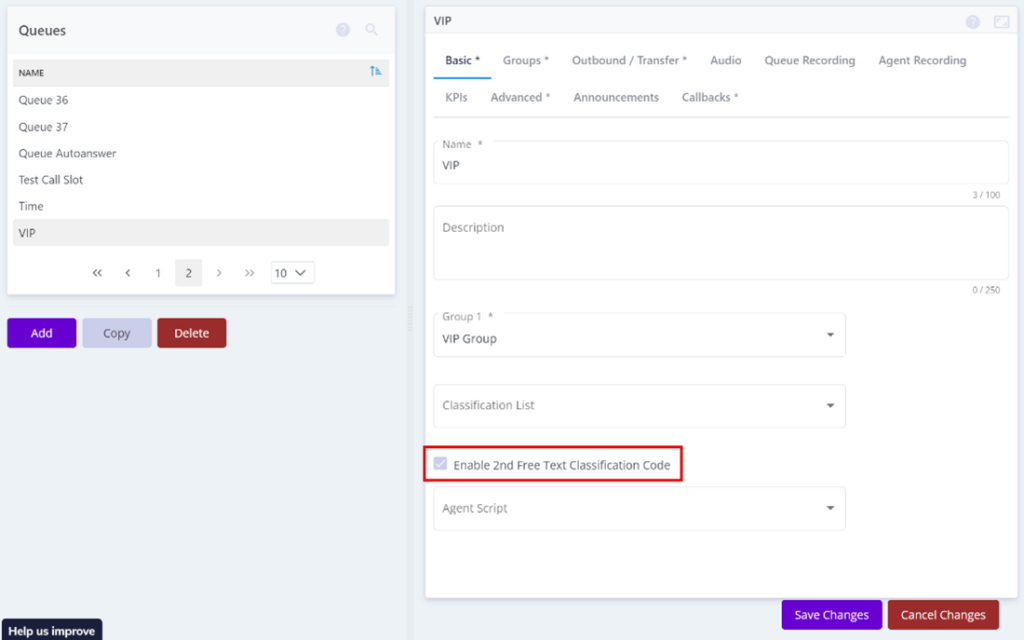Delete the selected queue
Image resolution: width=1024 pixels, height=640 pixels.
pyautogui.click(x=191, y=332)
